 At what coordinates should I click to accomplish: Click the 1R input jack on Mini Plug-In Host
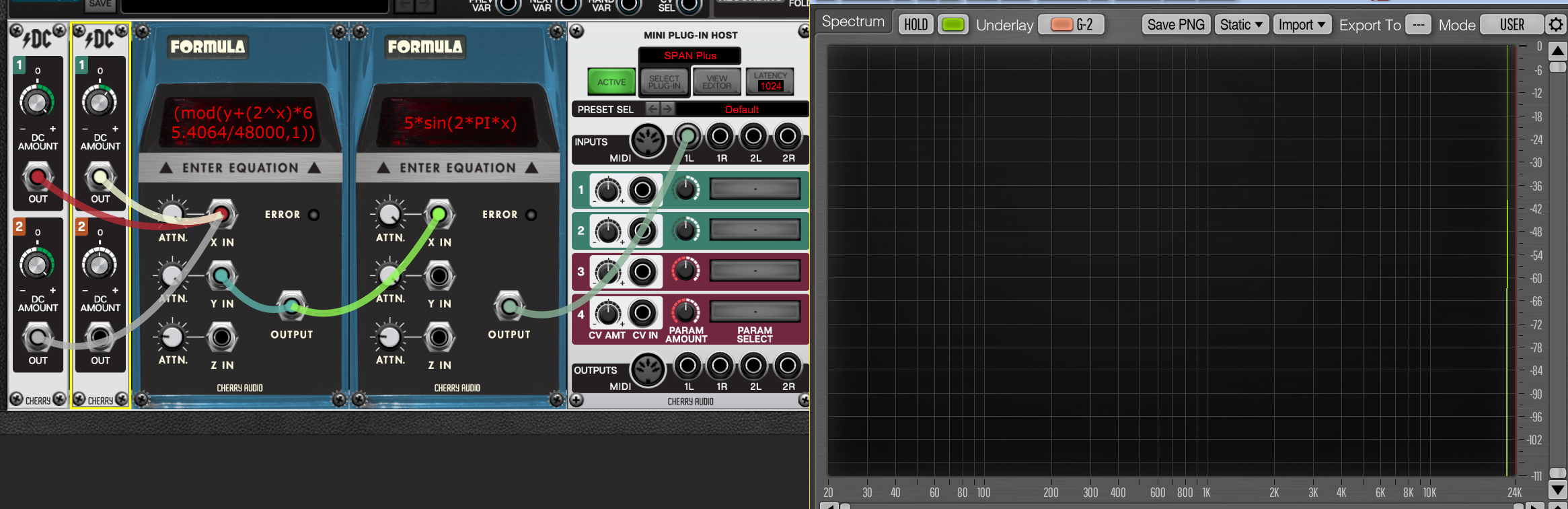pyautogui.click(x=720, y=137)
